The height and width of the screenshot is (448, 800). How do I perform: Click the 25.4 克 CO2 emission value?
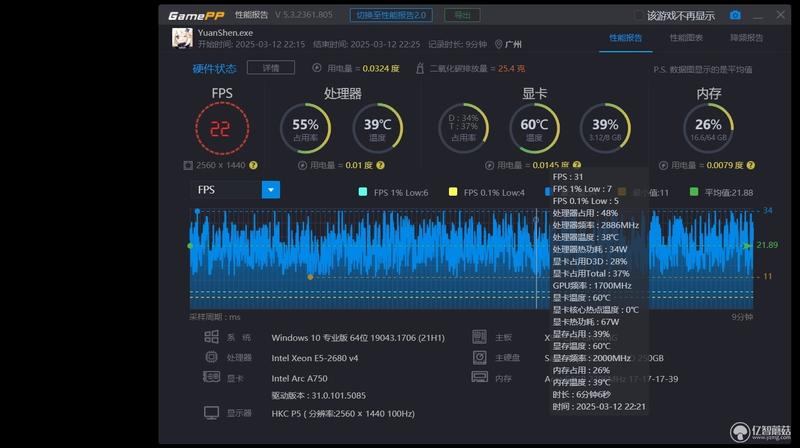click(x=511, y=68)
